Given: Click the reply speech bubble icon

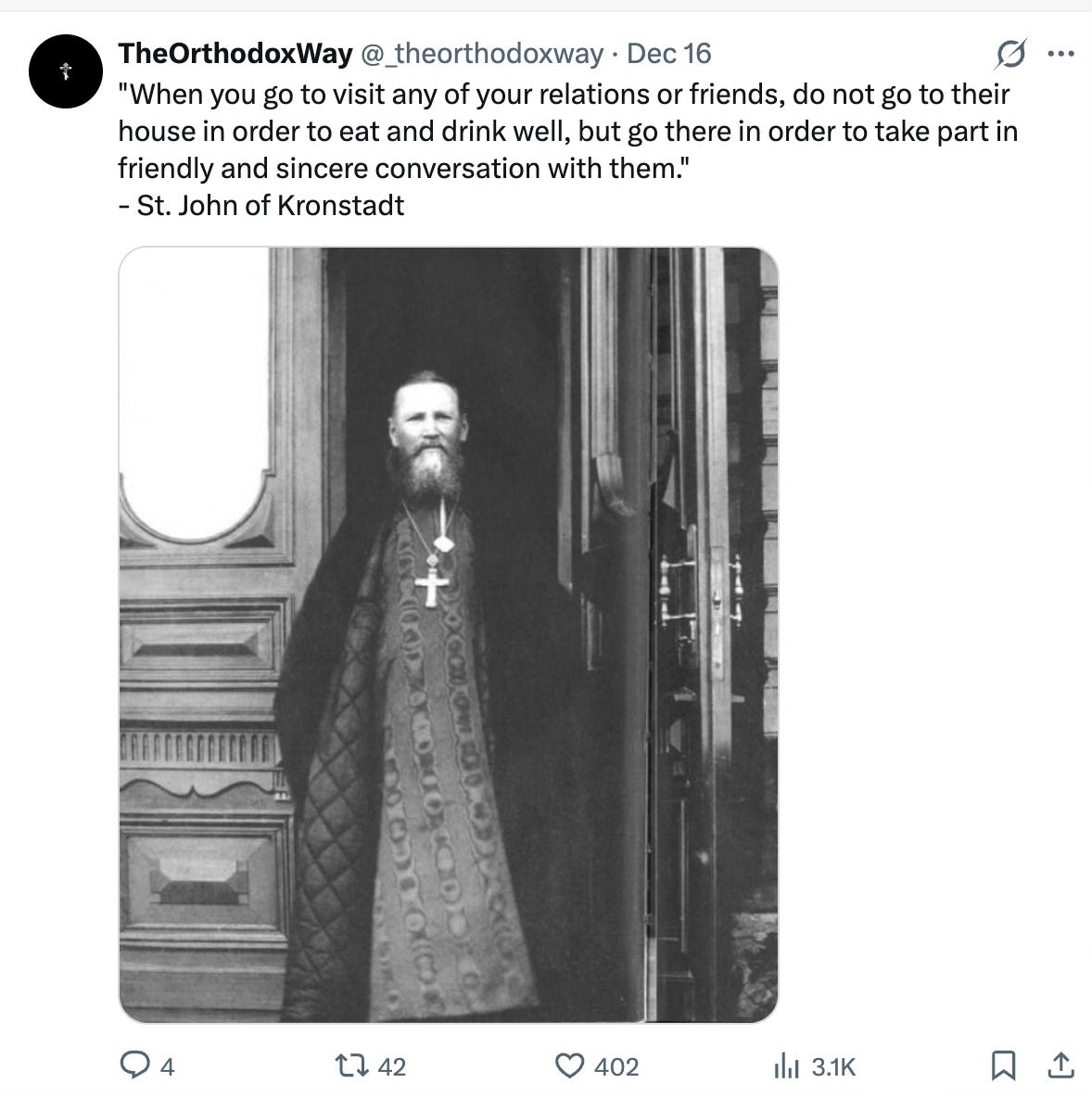Looking at the screenshot, I should 134,1065.
